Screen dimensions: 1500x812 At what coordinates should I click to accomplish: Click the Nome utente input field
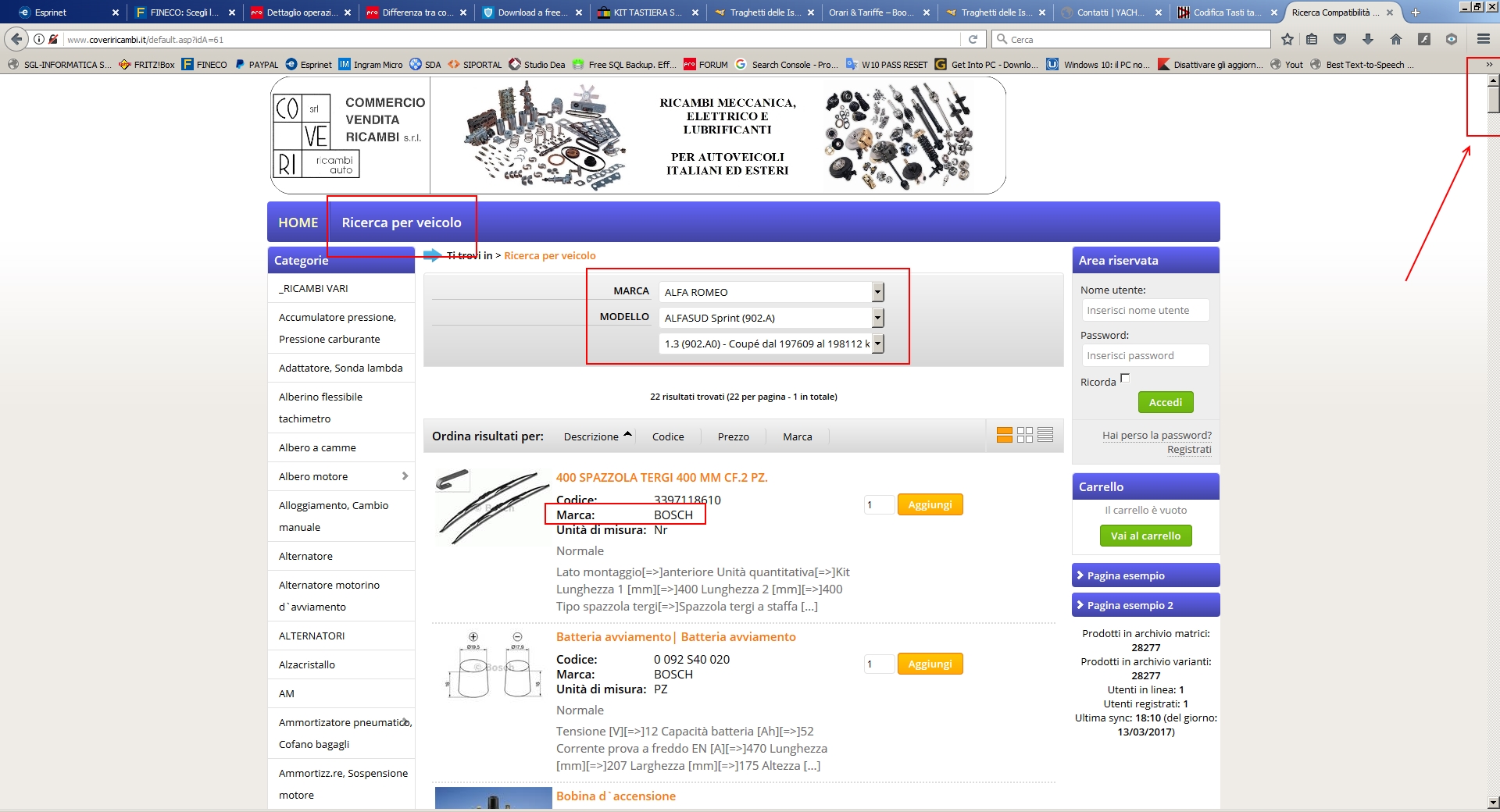(1145, 310)
